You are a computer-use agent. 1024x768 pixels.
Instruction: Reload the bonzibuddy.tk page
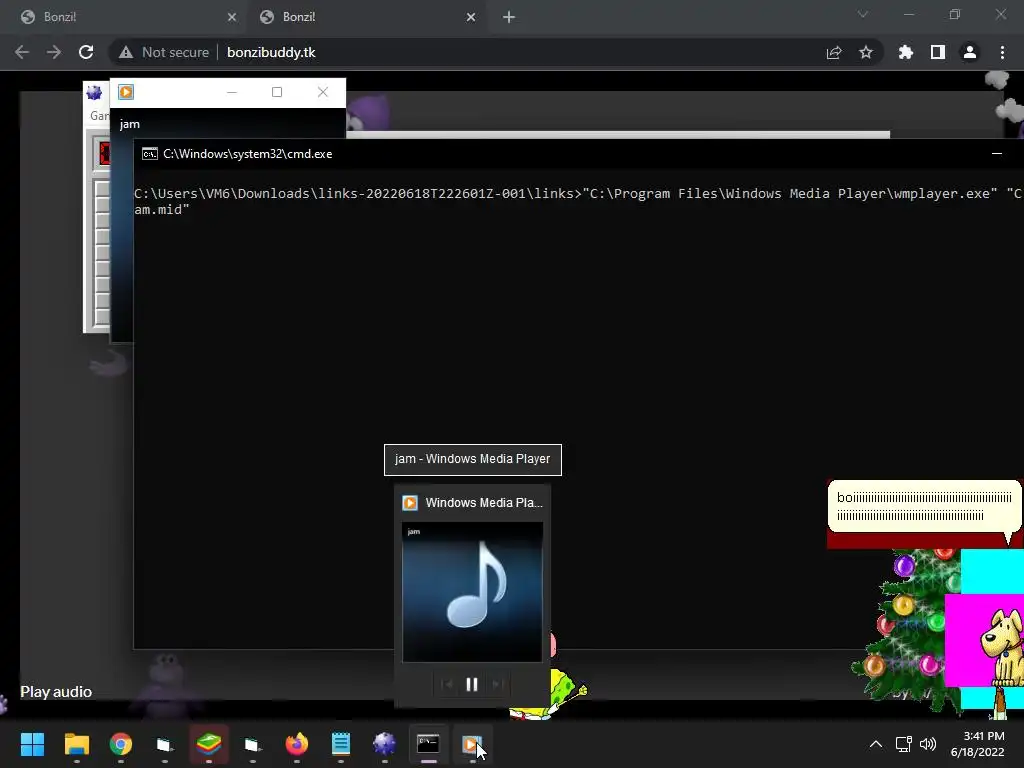tap(86, 52)
